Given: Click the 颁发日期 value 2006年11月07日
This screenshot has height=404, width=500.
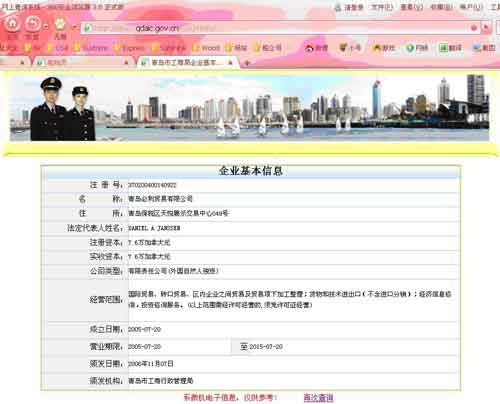Looking at the screenshot, I should (x=151, y=364).
